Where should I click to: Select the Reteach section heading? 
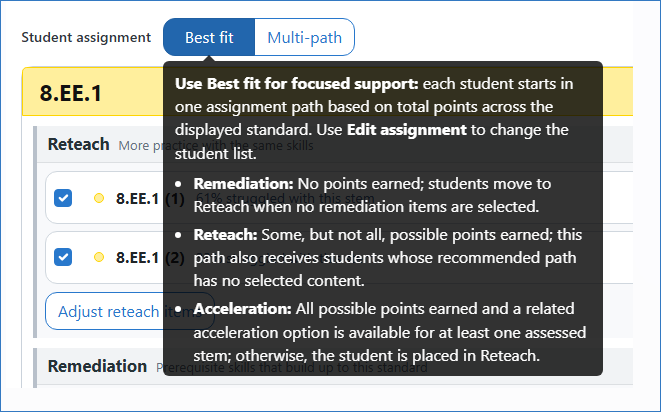point(78,145)
